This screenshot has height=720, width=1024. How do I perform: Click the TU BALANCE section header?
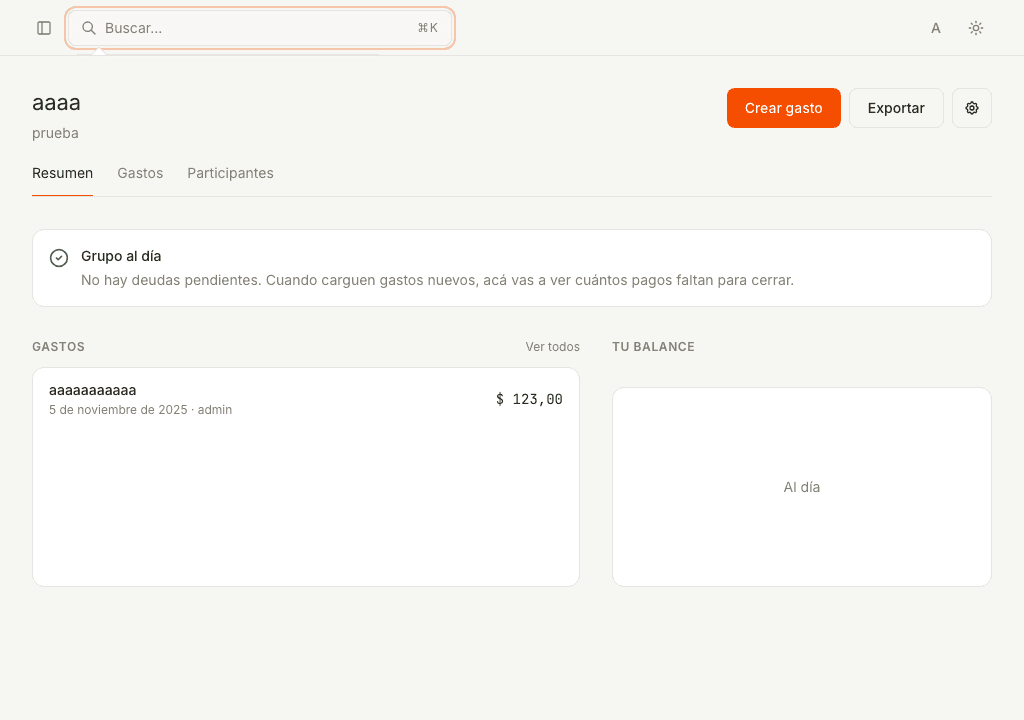click(653, 347)
